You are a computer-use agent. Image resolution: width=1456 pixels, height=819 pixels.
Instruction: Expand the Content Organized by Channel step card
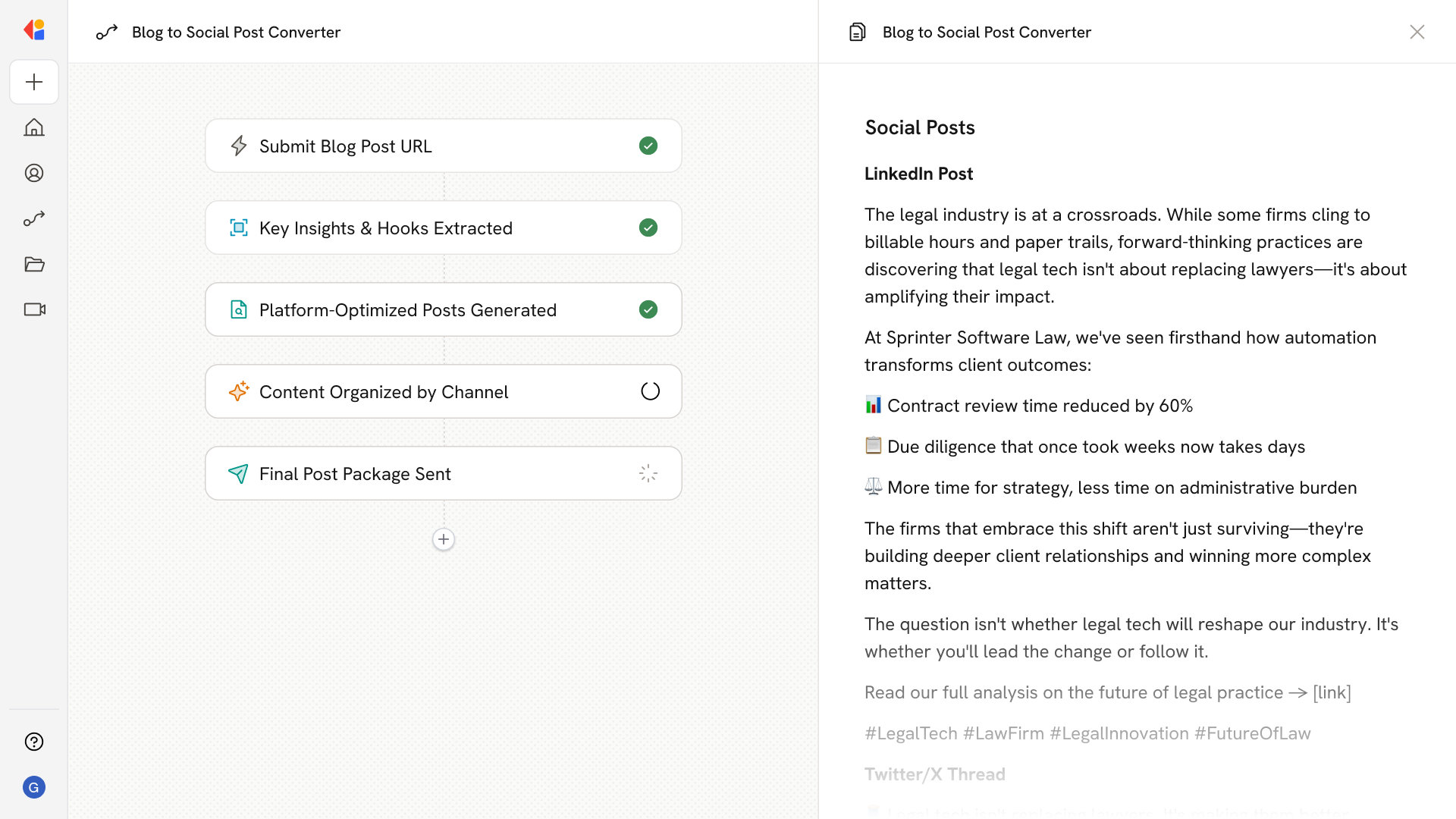[x=444, y=391]
